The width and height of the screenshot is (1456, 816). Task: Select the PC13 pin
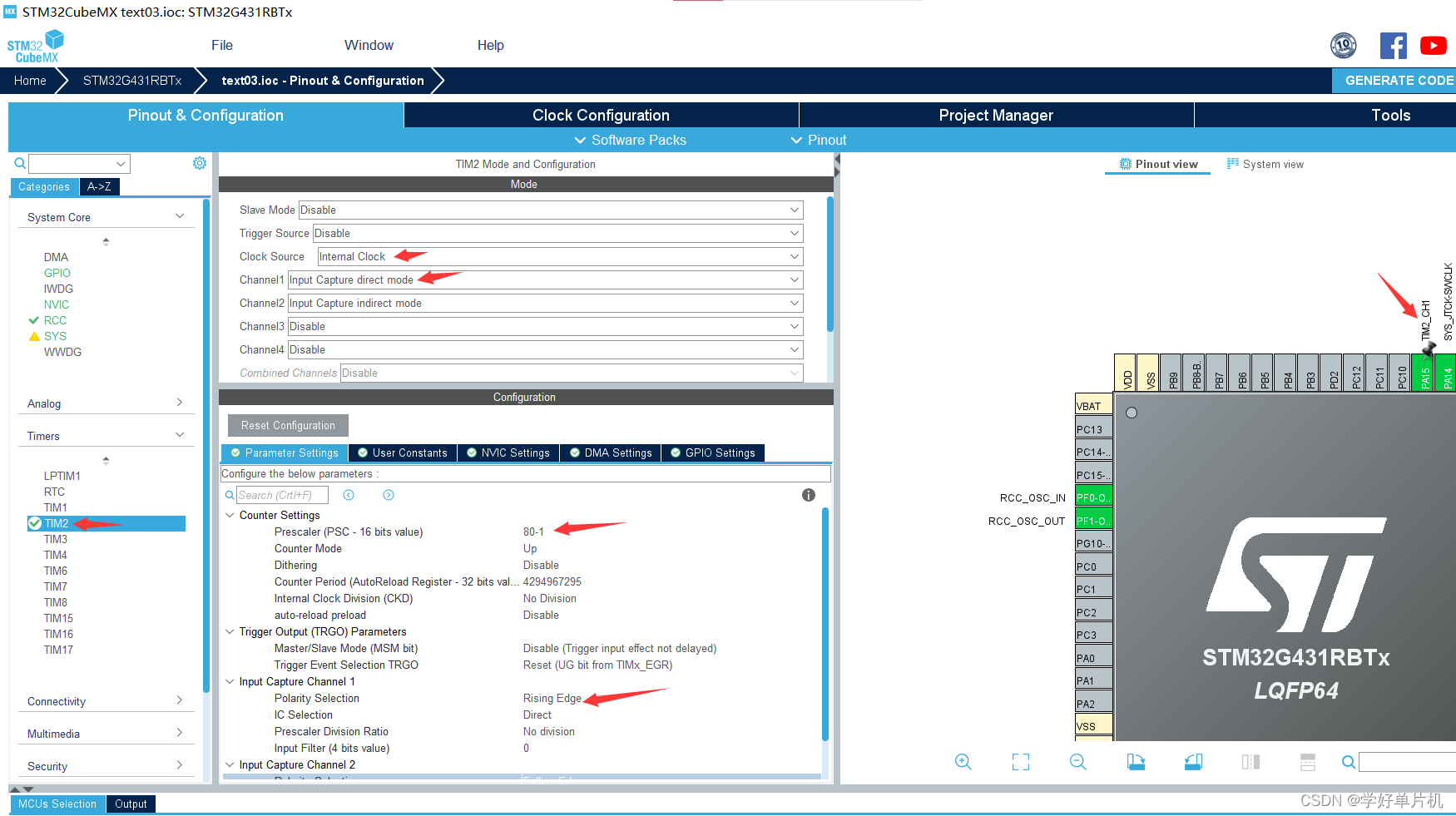1093,429
